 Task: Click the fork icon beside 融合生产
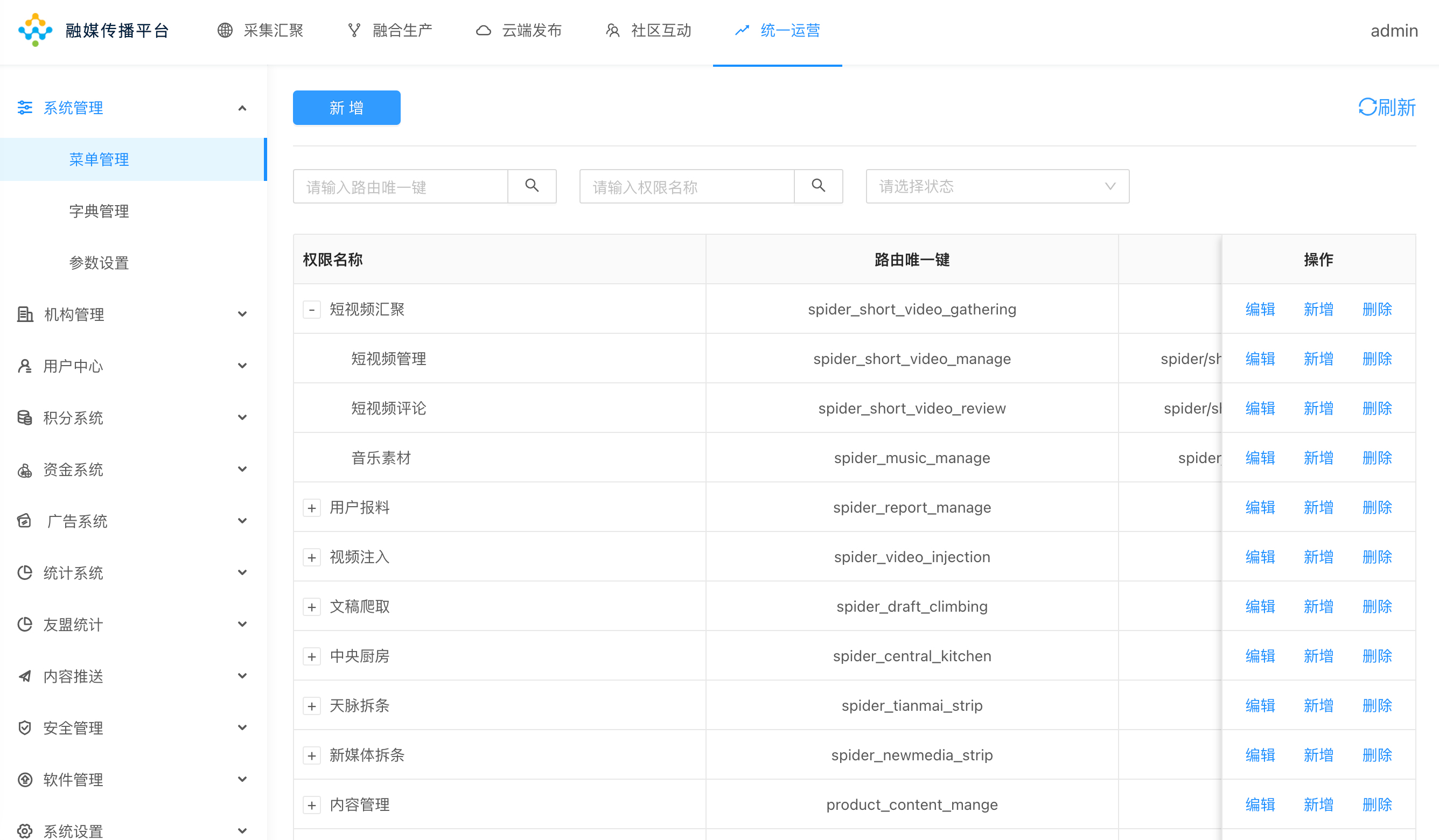[x=354, y=30]
